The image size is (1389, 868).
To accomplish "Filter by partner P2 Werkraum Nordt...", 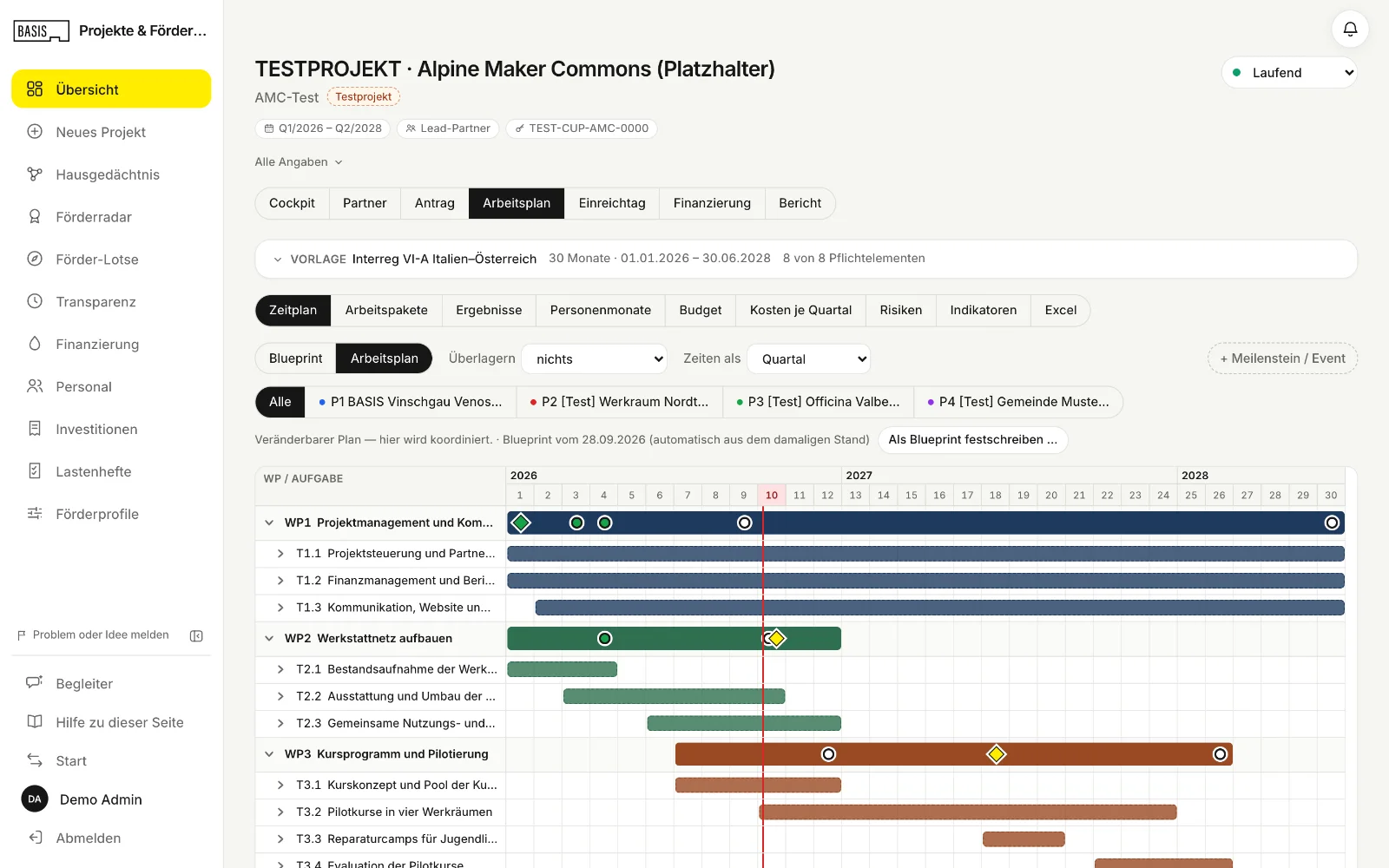I will [x=620, y=402].
